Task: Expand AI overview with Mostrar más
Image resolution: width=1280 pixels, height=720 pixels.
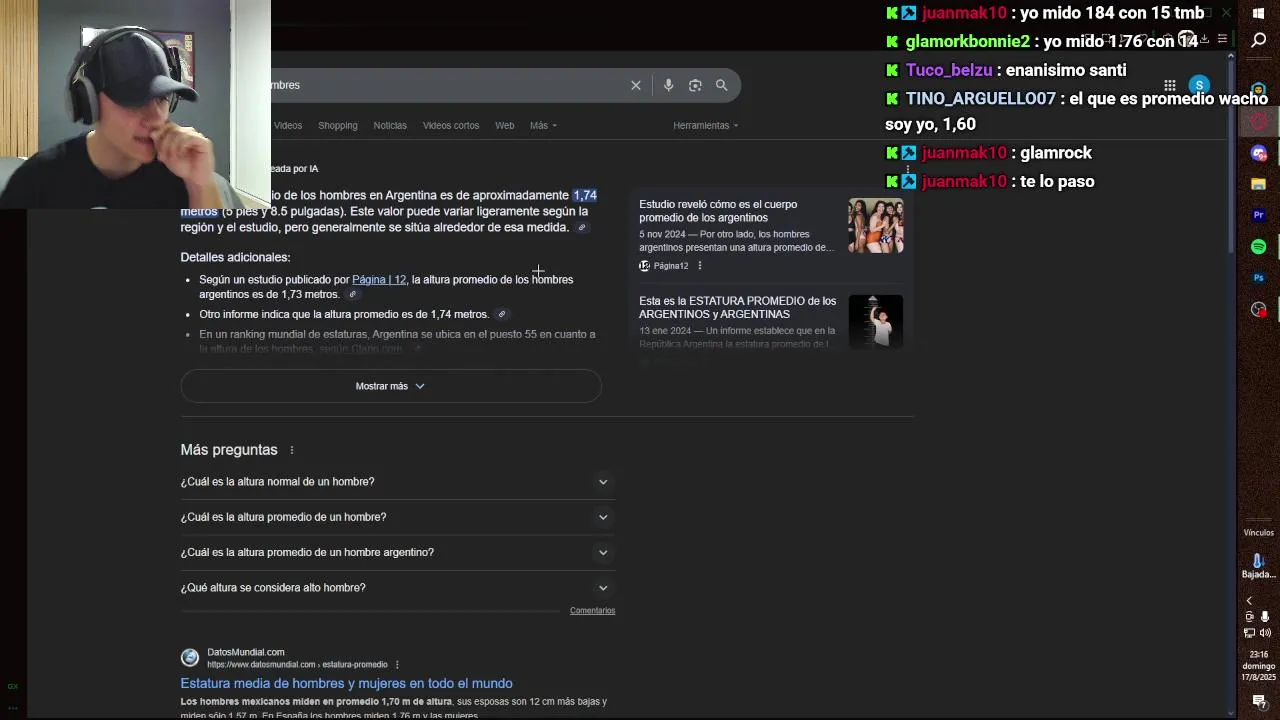Action: [x=391, y=386]
